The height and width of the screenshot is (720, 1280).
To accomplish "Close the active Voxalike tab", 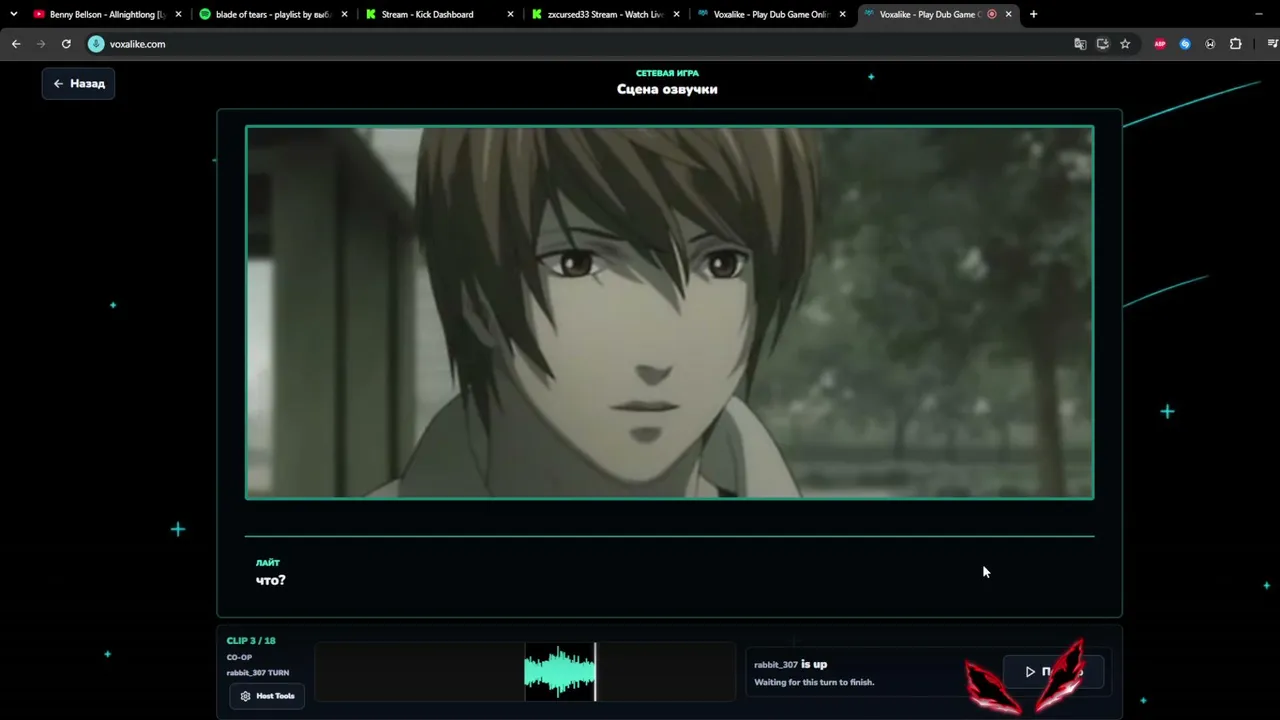I will click(x=1008, y=14).
